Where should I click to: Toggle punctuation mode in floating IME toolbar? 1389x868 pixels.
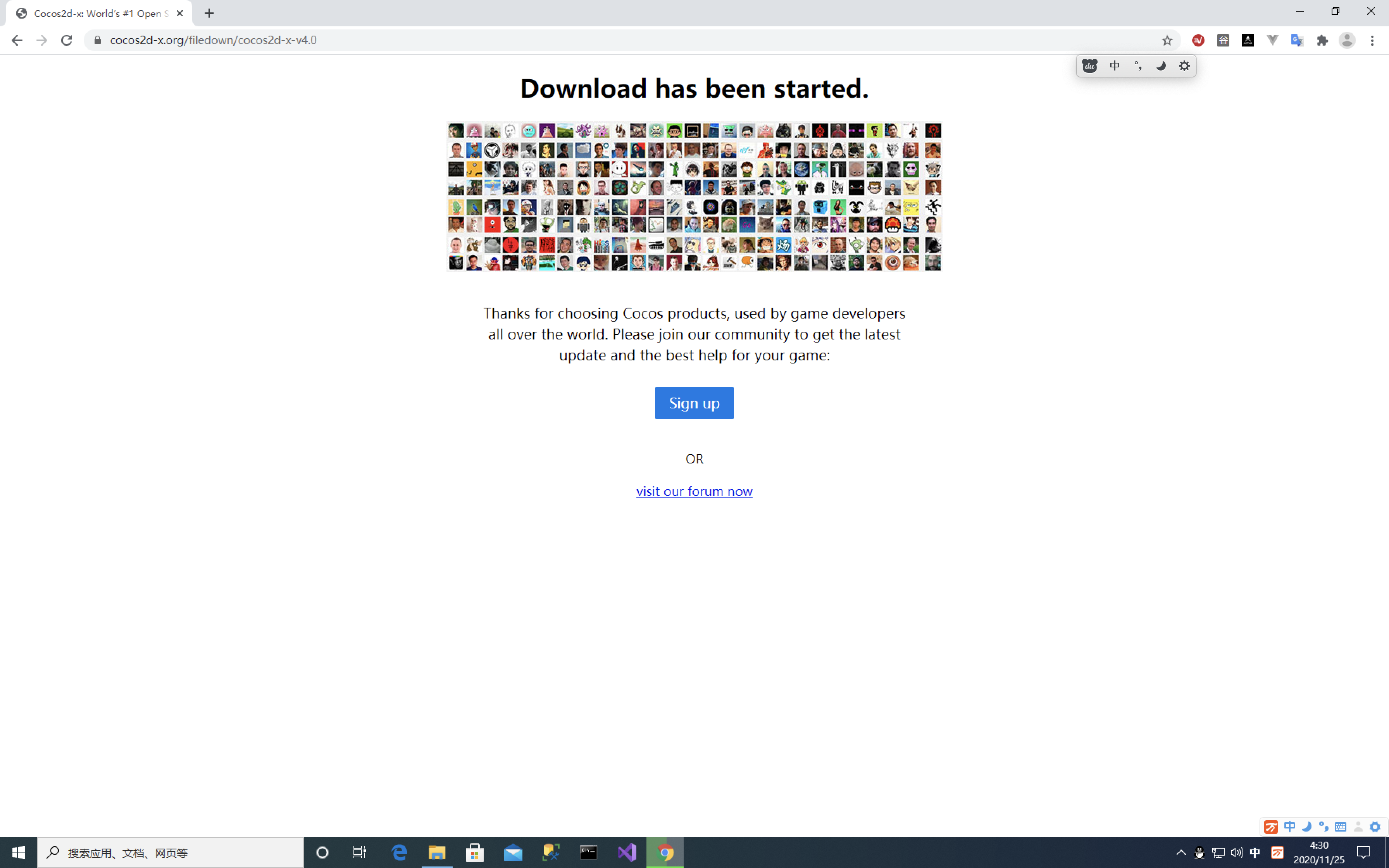pos(1137,66)
